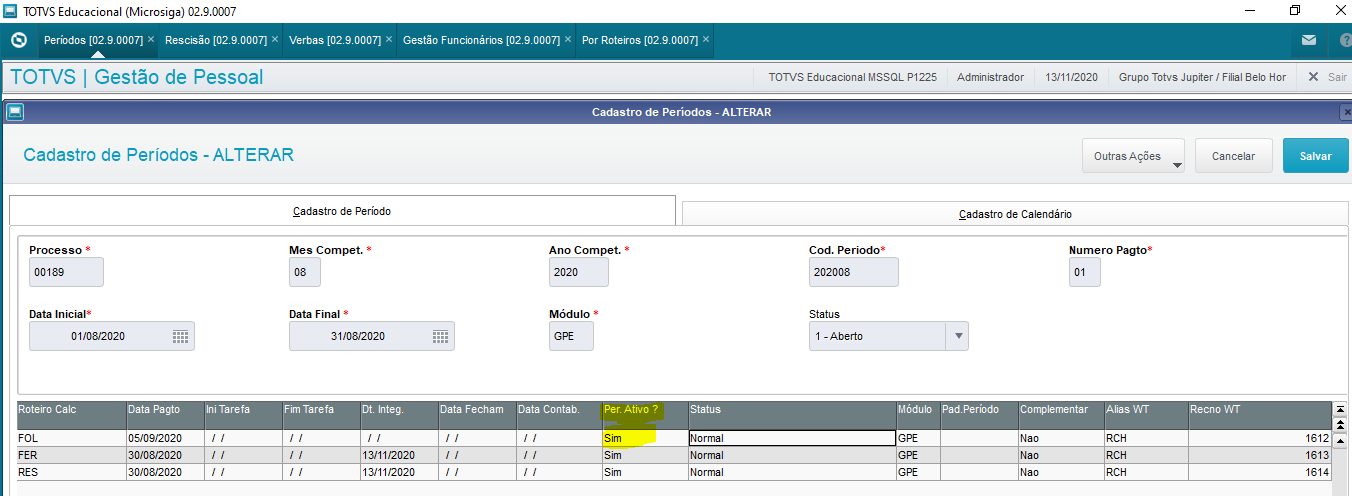Click the Módulo field showing GPE
The width and height of the screenshot is (1352, 496).
point(571,336)
